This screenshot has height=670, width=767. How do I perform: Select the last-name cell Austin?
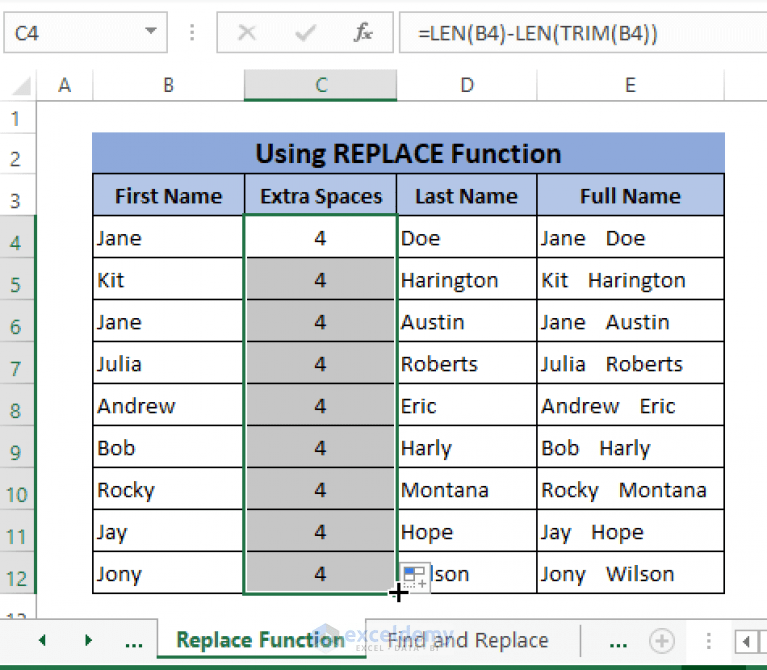coord(467,322)
